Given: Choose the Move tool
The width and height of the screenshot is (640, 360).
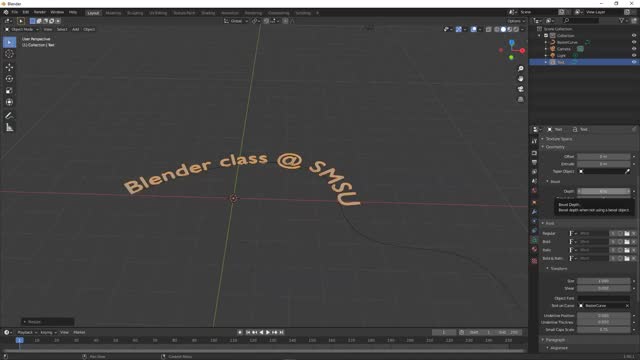Looking at the screenshot, I should 9,67.
